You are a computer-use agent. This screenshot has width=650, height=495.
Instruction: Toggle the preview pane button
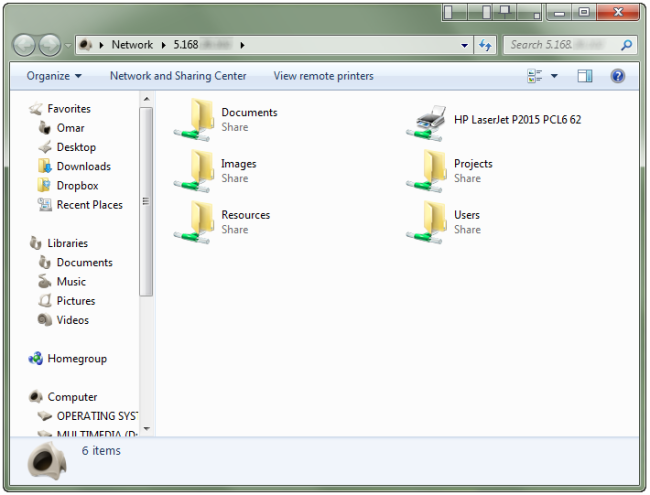pos(585,76)
